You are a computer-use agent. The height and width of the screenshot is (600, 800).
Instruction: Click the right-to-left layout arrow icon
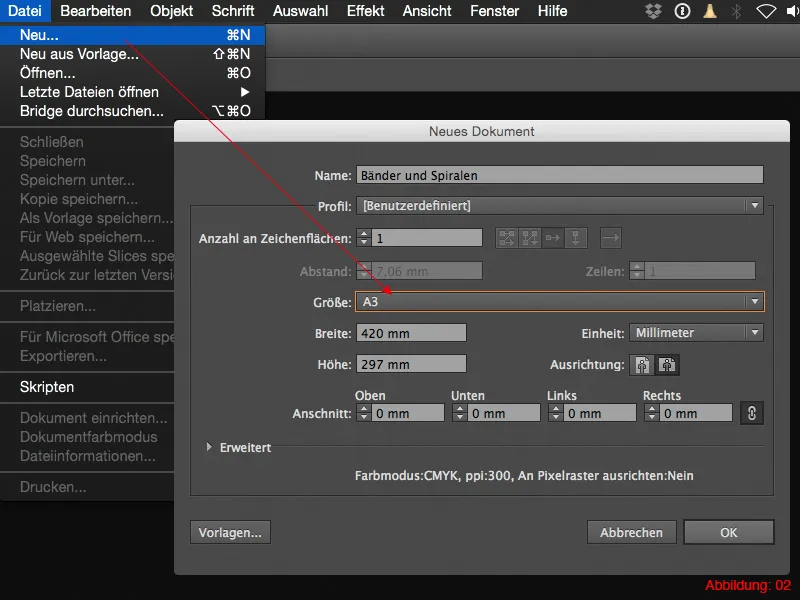click(611, 238)
